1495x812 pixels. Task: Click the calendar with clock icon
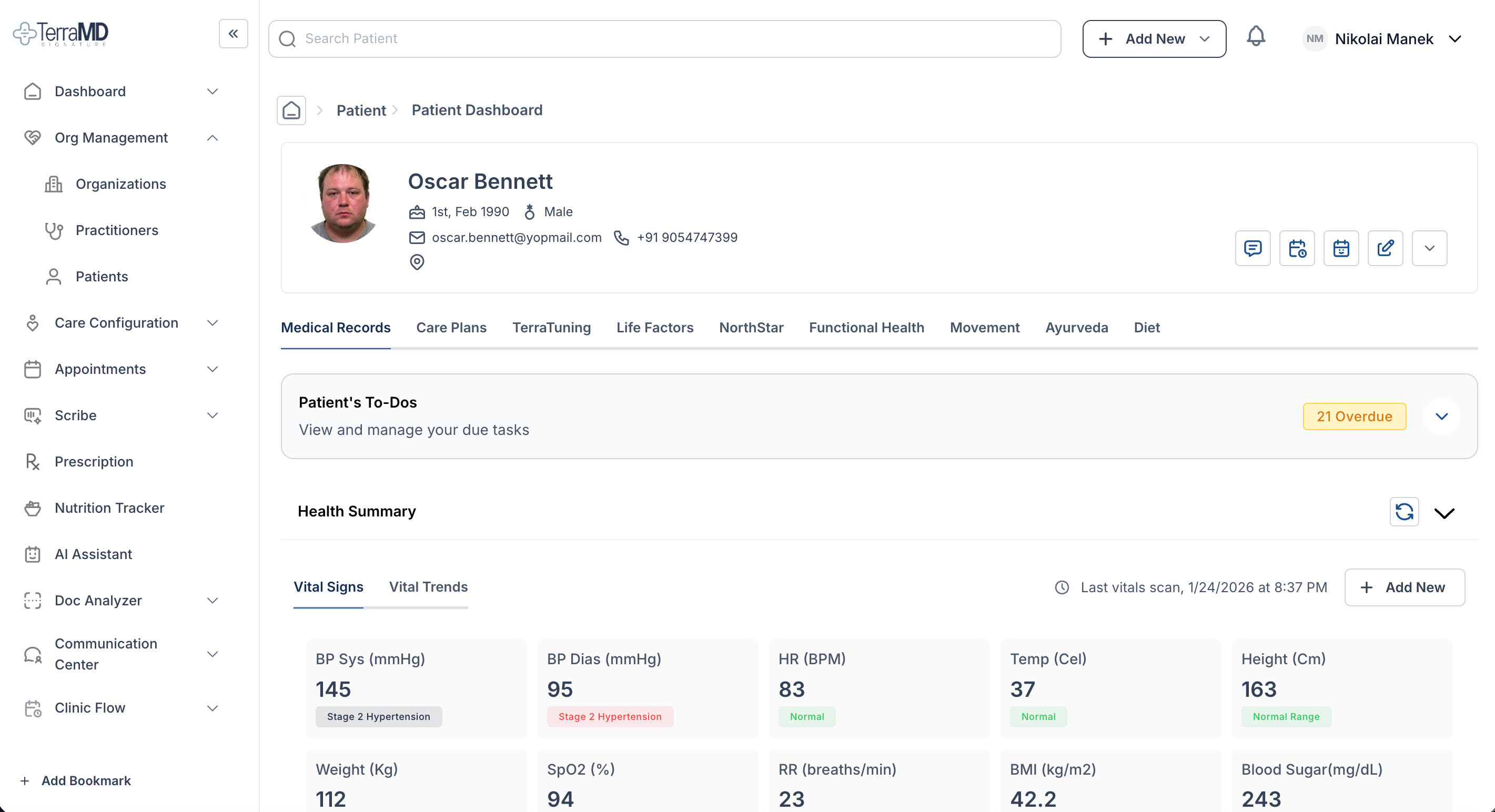point(1297,248)
